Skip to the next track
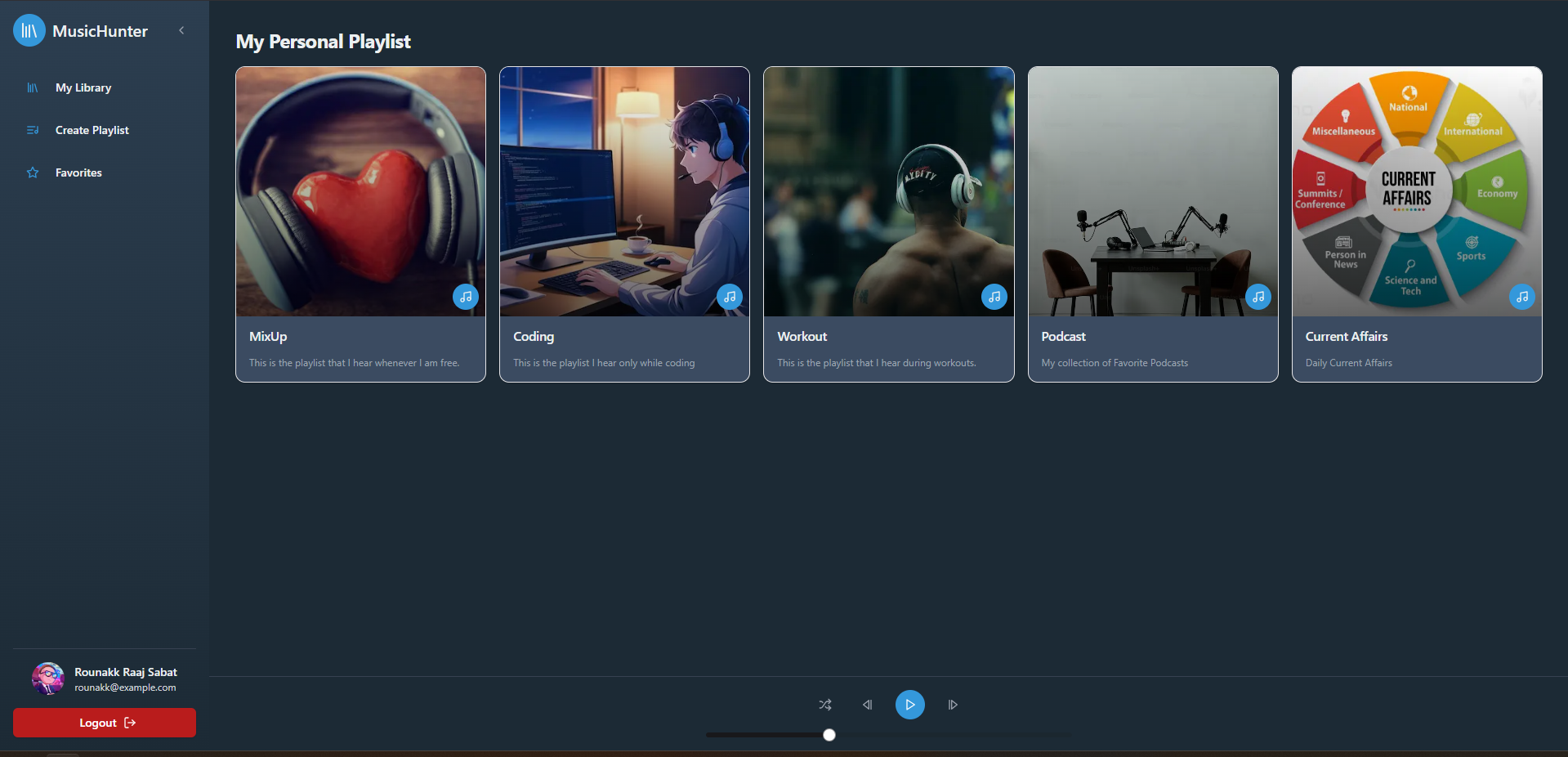 tap(953, 705)
